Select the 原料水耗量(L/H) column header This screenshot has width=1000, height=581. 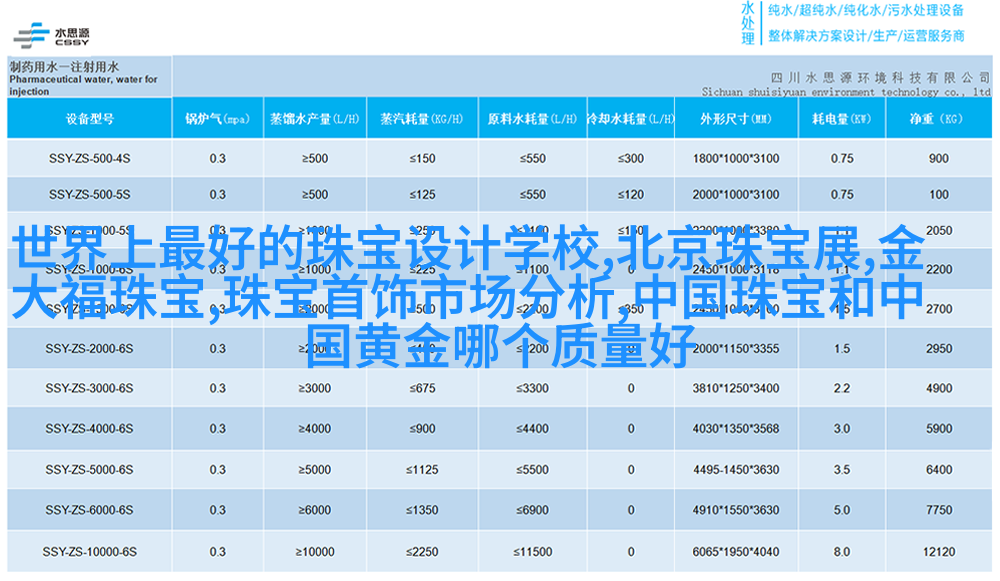click(x=531, y=119)
